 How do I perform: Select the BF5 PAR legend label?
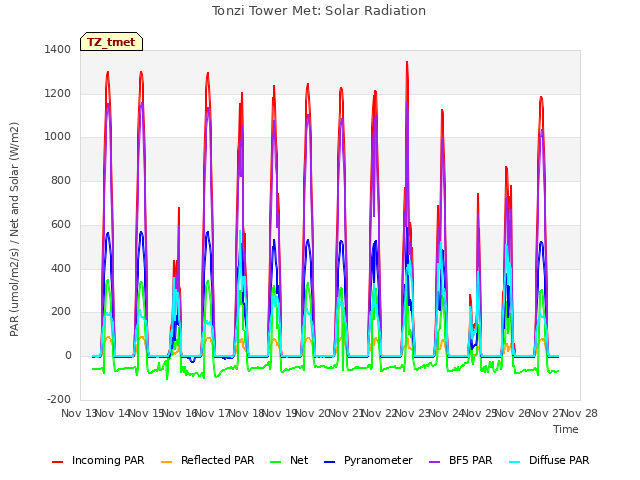coord(471,460)
